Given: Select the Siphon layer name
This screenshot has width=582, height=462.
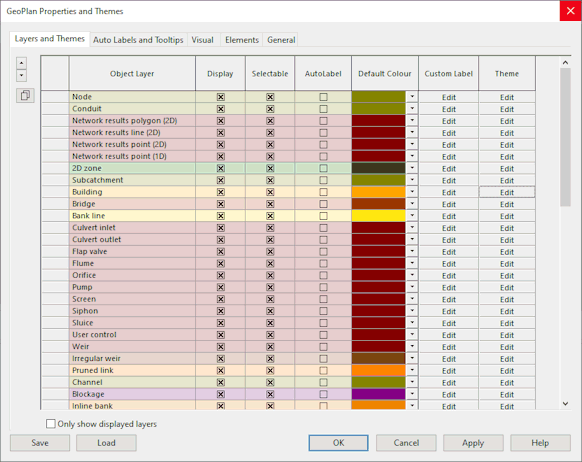Looking at the screenshot, I should (x=85, y=311).
